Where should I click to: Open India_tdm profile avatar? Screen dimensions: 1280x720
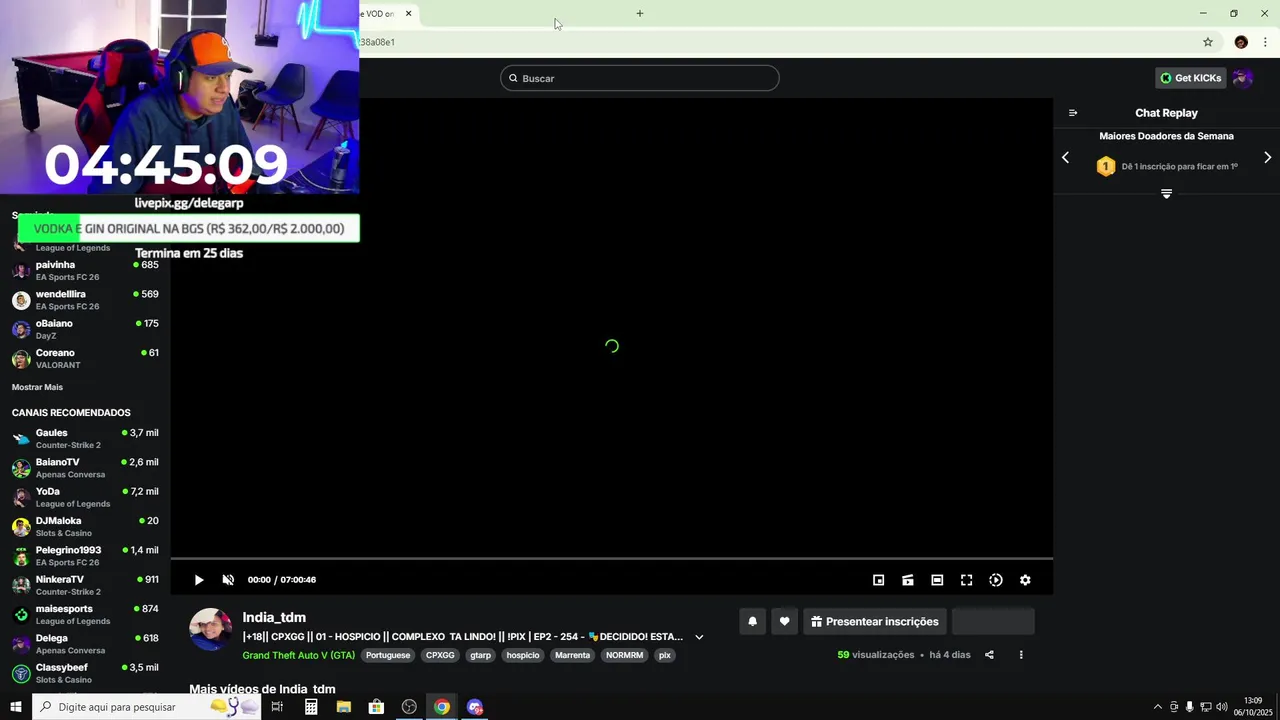pyautogui.click(x=211, y=629)
